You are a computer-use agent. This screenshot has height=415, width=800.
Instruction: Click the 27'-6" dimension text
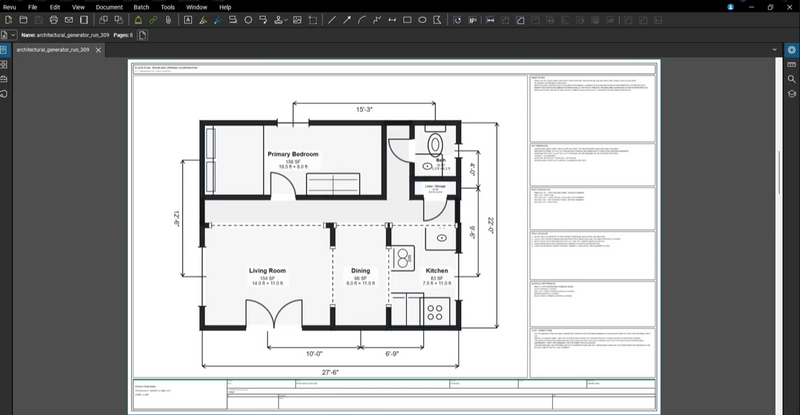[x=330, y=372]
